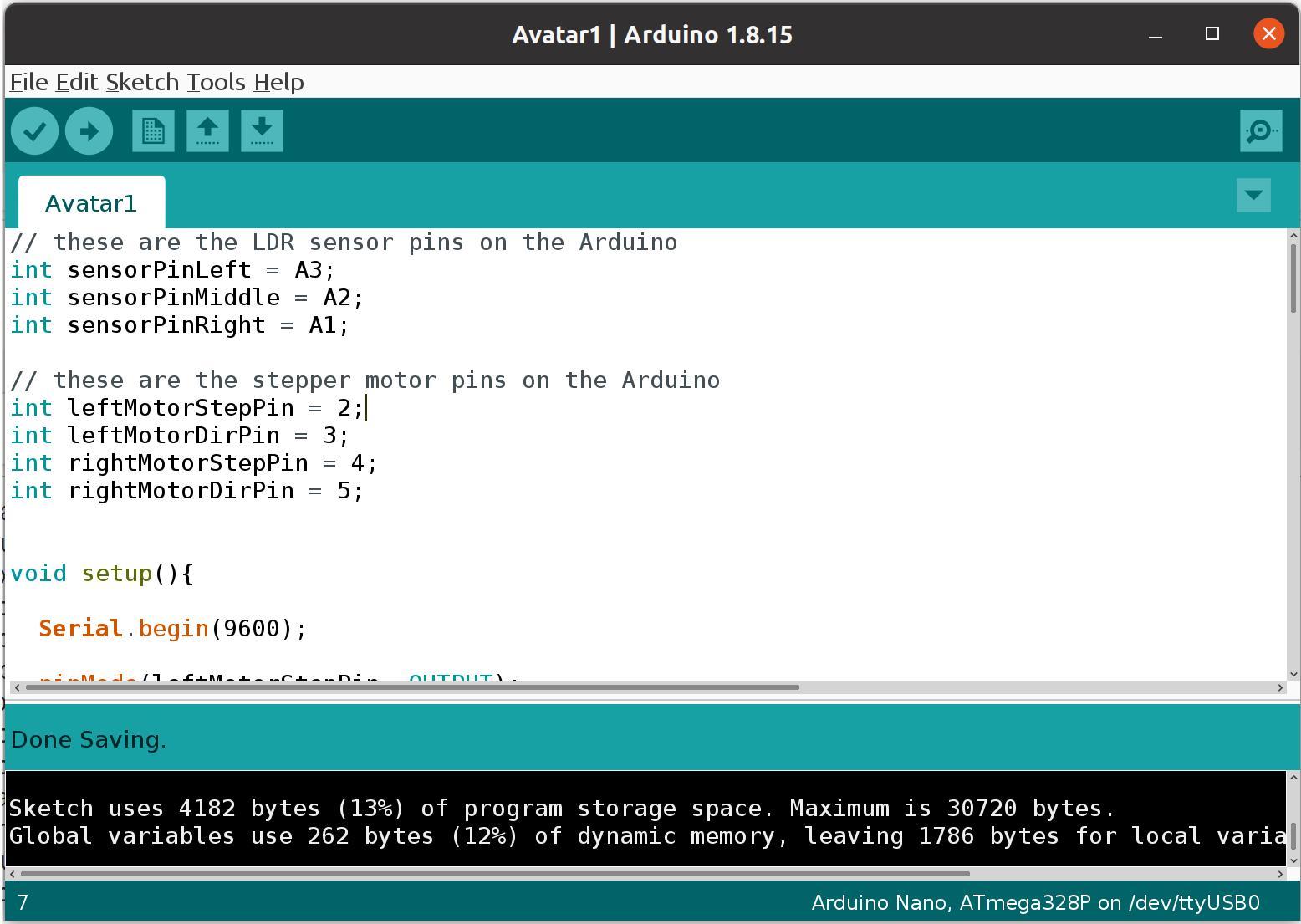The height and width of the screenshot is (924, 1301).
Task: Place cursor on the Serial.begin line
Action: pyautogui.click(x=171, y=628)
